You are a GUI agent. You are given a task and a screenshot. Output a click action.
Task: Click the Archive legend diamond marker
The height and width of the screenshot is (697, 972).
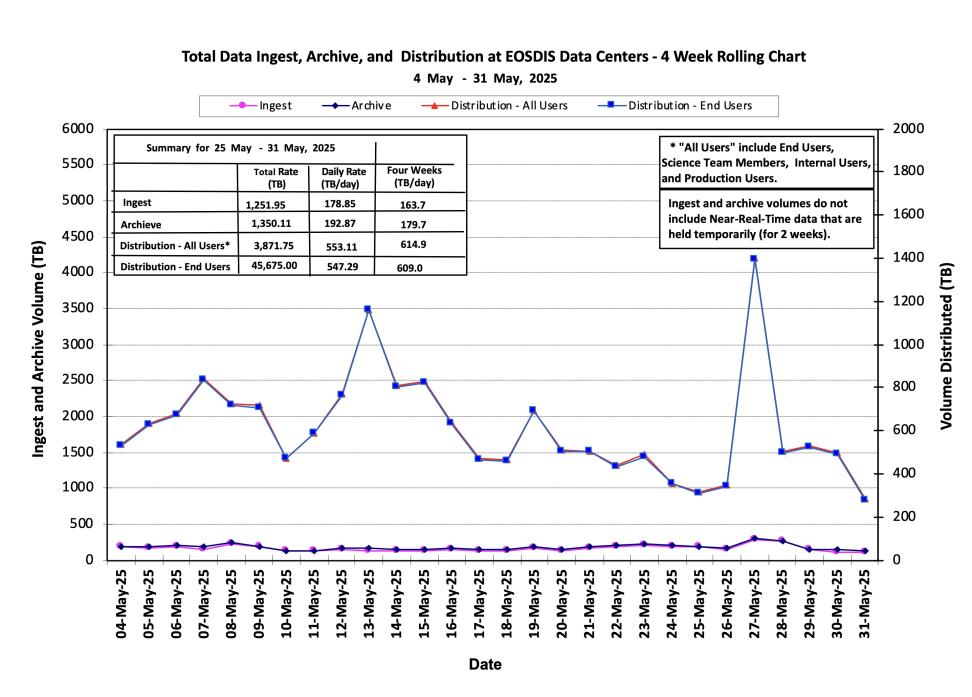coord(335,105)
